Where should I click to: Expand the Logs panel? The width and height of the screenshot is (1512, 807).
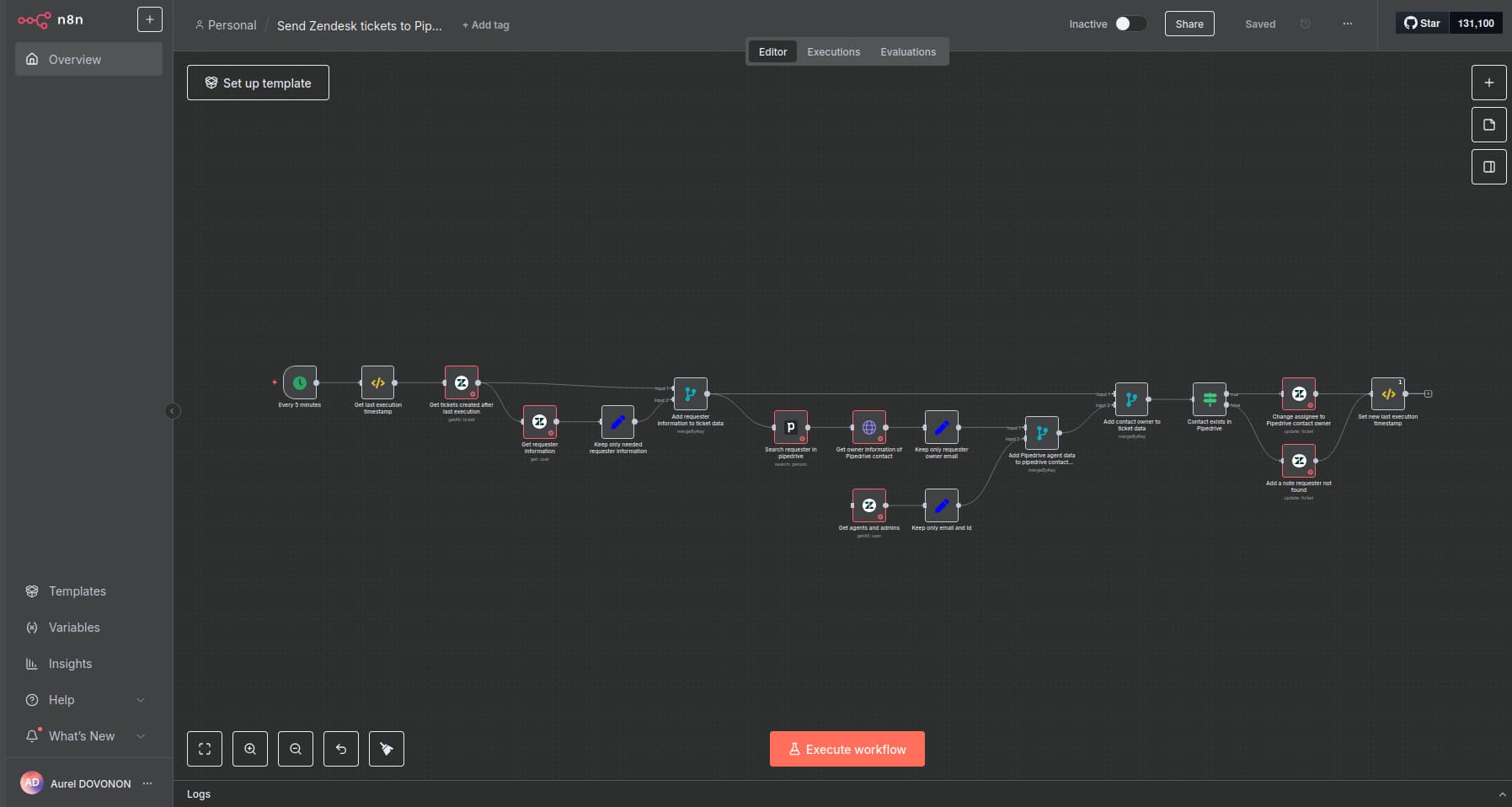click(1502, 794)
